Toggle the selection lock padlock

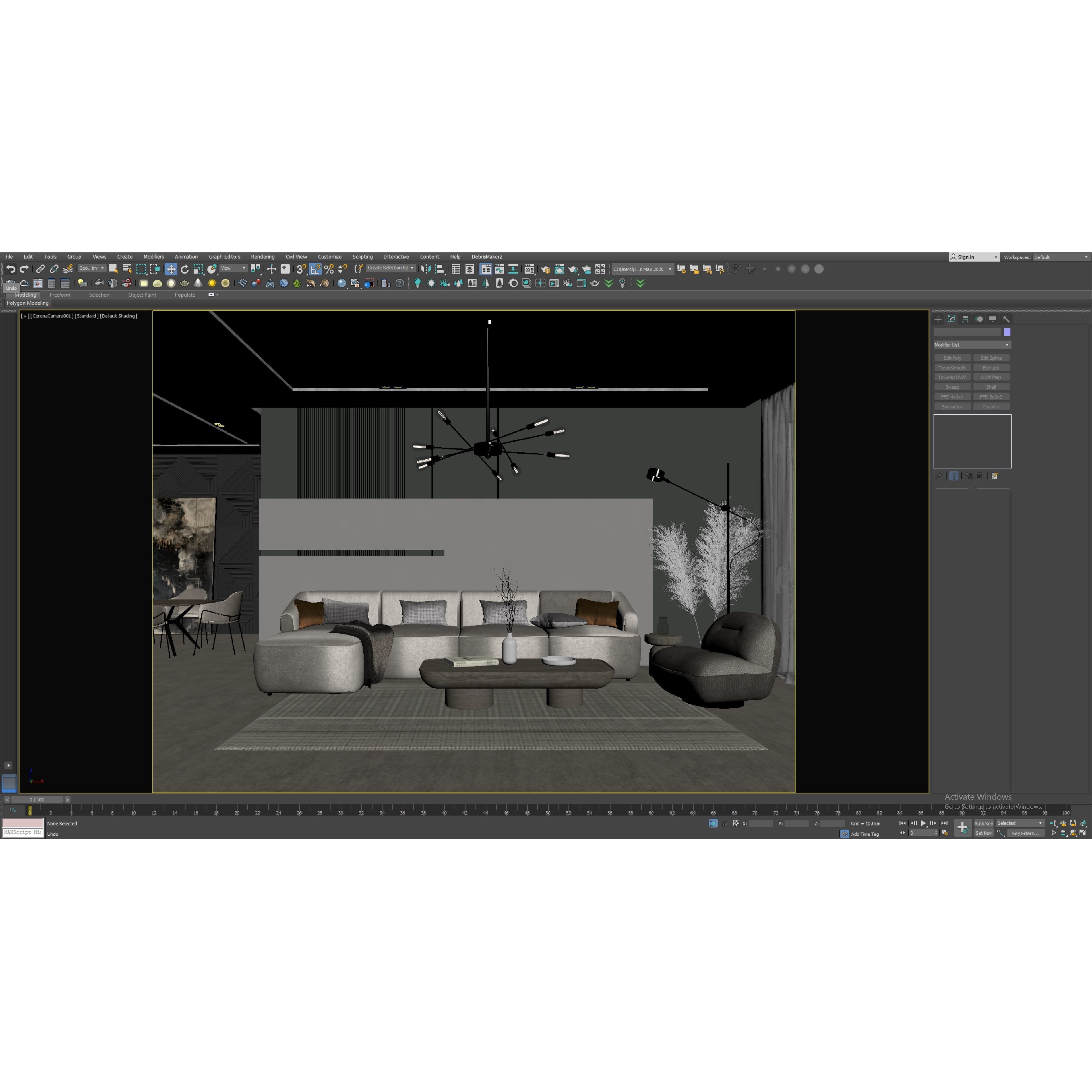pyautogui.click(x=725, y=824)
